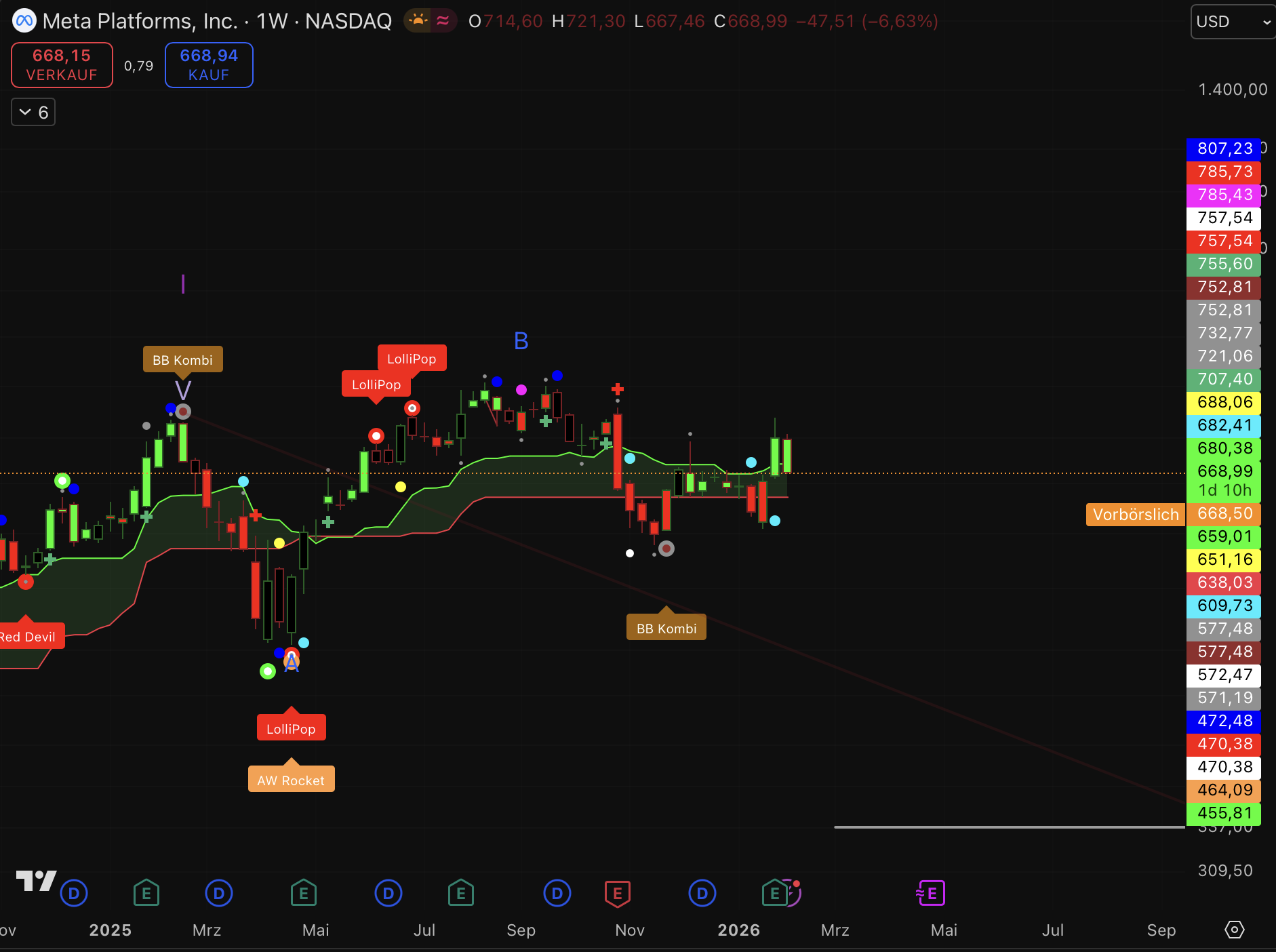Select the orange Vorbörslich price label
The image size is (1276, 952).
click(x=1135, y=515)
